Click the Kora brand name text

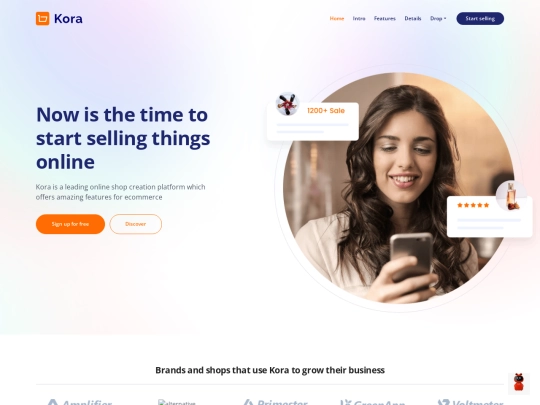pyautogui.click(x=68, y=19)
